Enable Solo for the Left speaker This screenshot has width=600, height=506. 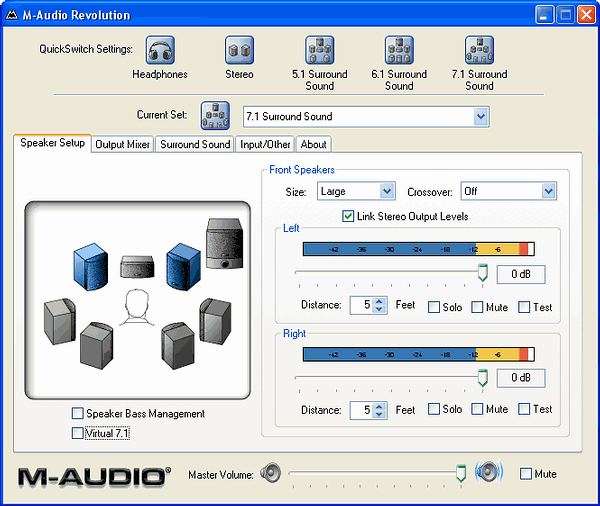(434, 307)
